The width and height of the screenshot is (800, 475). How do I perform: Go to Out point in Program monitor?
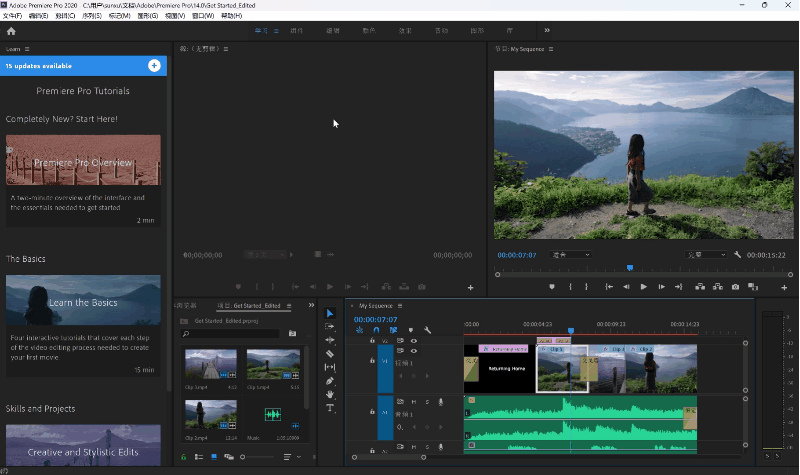pyautogui.click(x=679, y=287)
